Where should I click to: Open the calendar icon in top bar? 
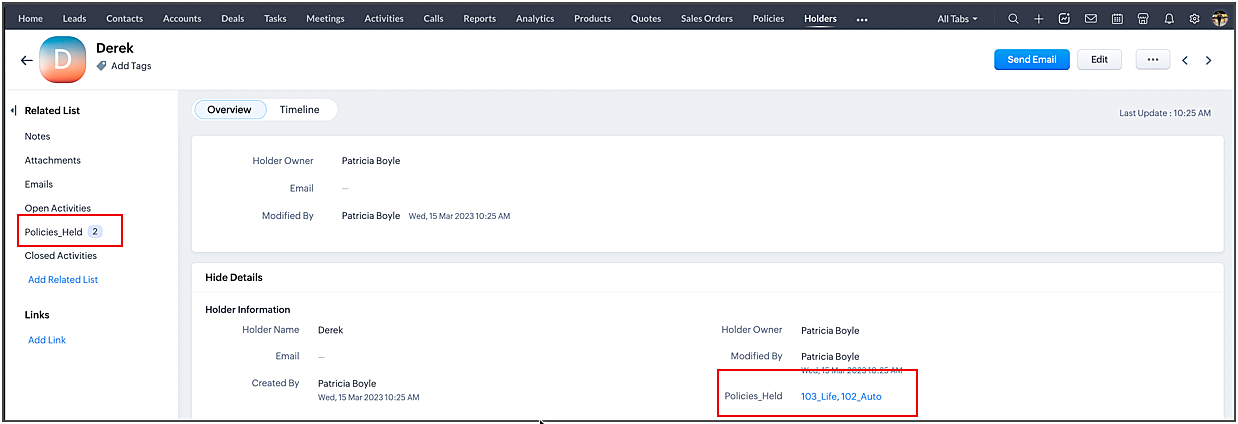pyautogui.click(x=1117, y=19)
